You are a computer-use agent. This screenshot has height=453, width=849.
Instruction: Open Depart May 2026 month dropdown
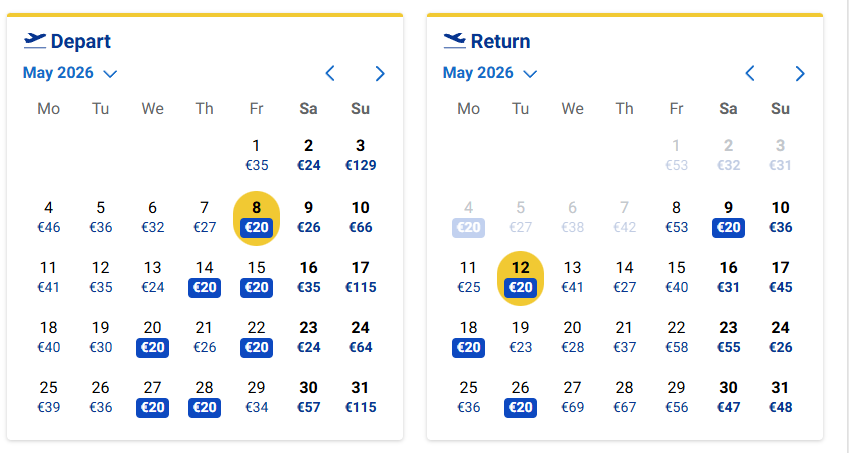(70, 73)
